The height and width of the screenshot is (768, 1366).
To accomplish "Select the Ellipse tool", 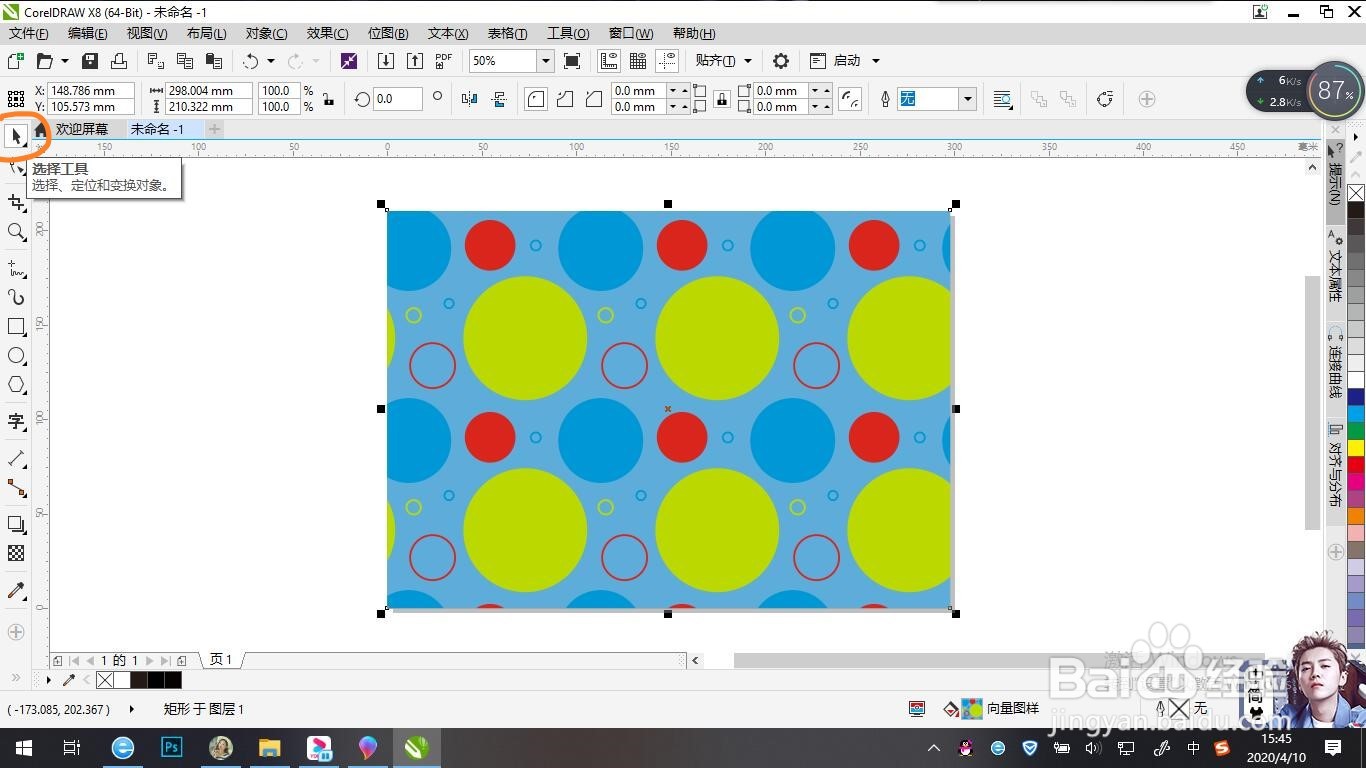I will pyautogui.click(x=16, y=356).
